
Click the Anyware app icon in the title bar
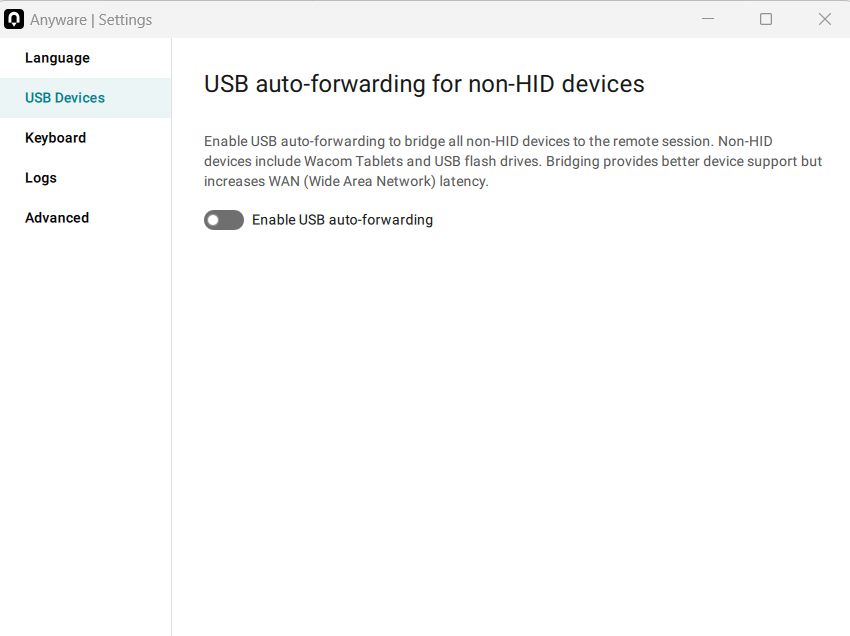pyautogui.click(x=14, y=20)
